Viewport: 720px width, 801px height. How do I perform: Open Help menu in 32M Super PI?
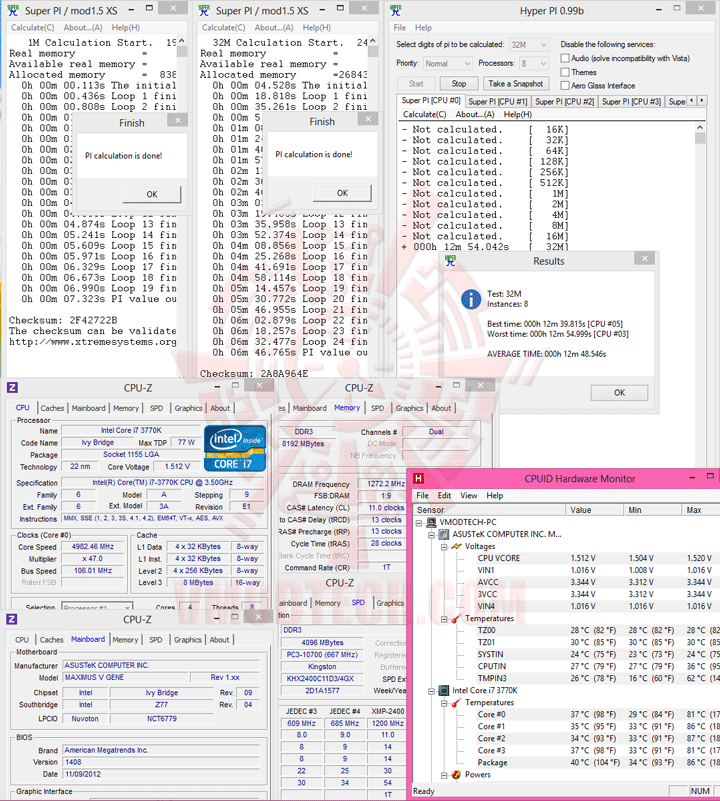[x=316, y=28]
